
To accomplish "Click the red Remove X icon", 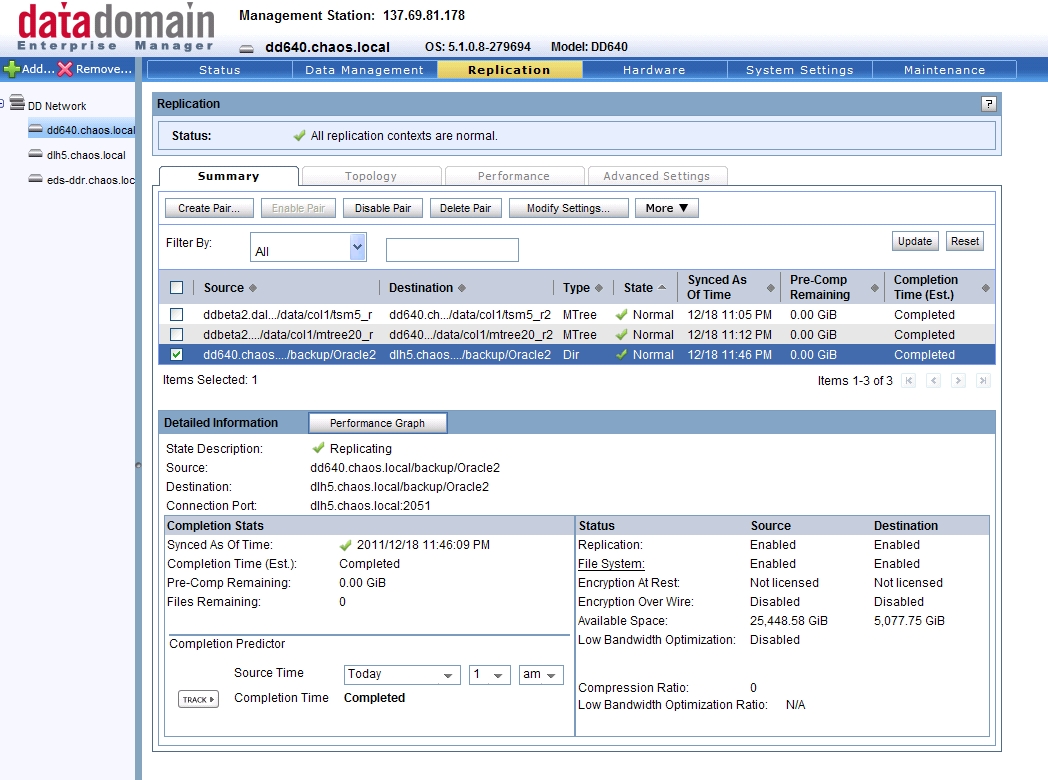I will [x=65, y=69].
